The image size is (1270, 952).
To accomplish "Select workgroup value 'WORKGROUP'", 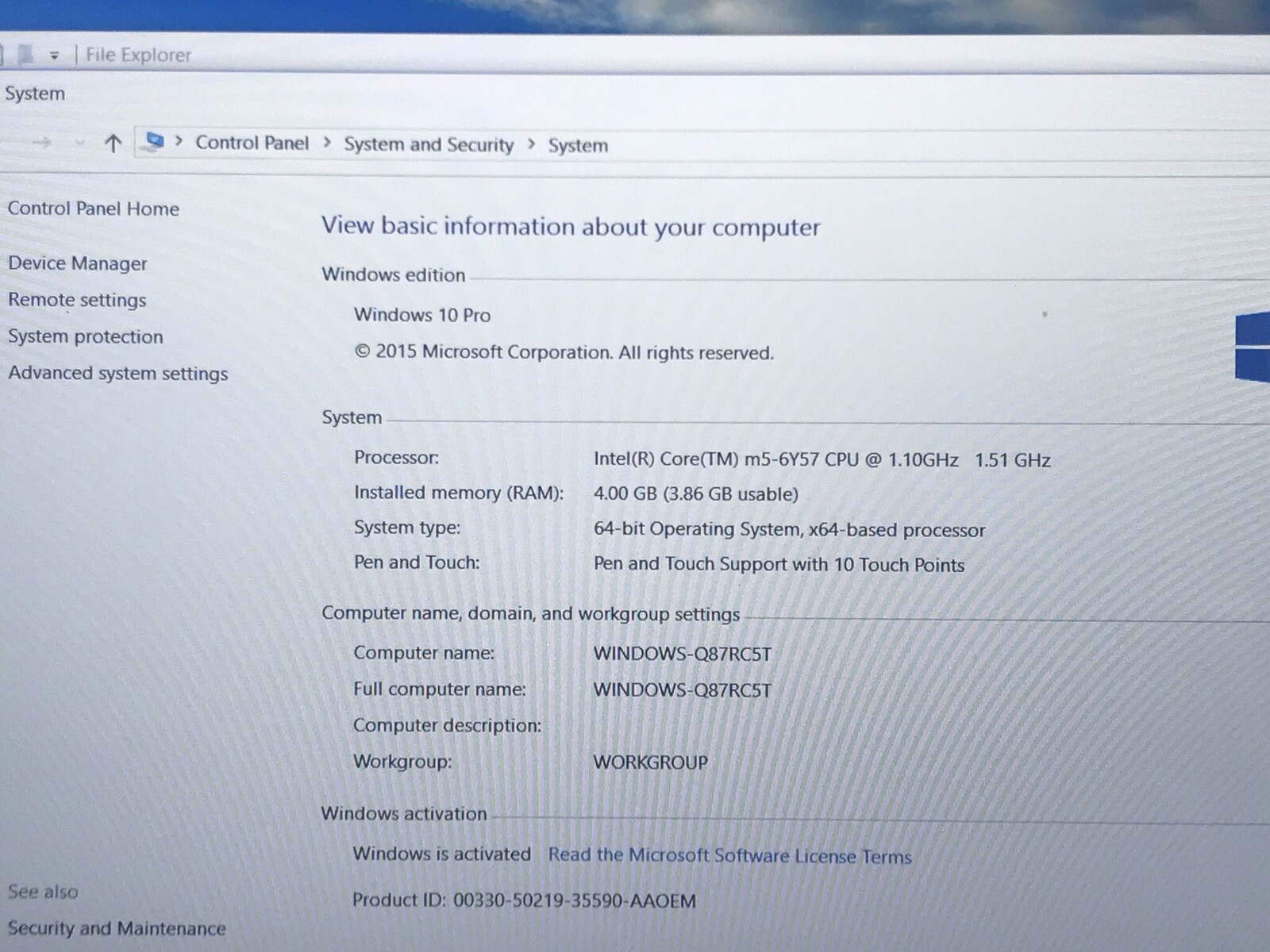I will click(x=651, y=762).
